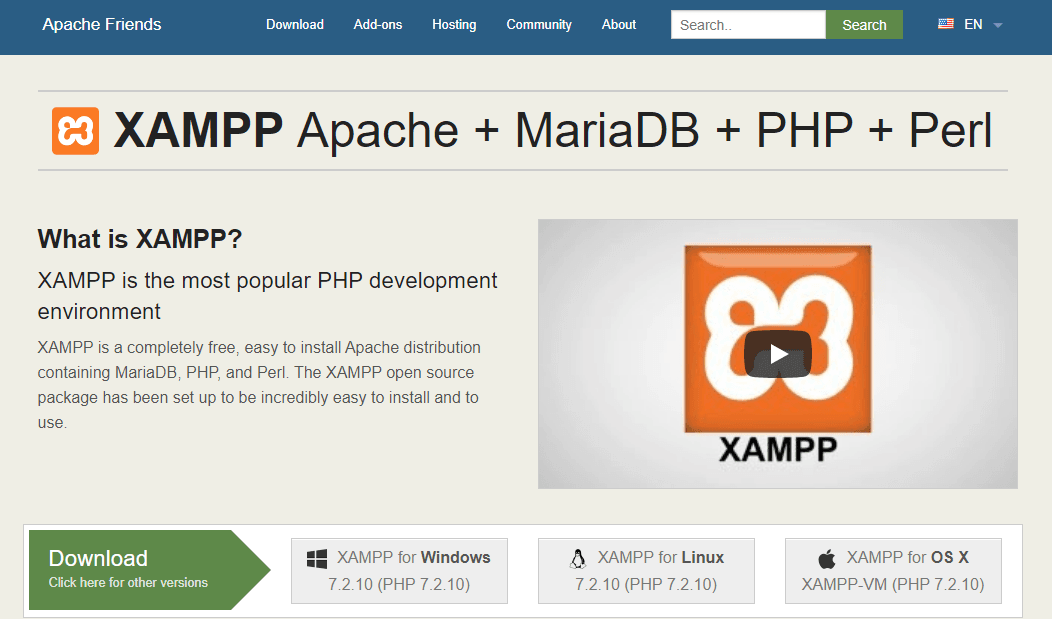Go to Apache Friends home link

point(102,24)
